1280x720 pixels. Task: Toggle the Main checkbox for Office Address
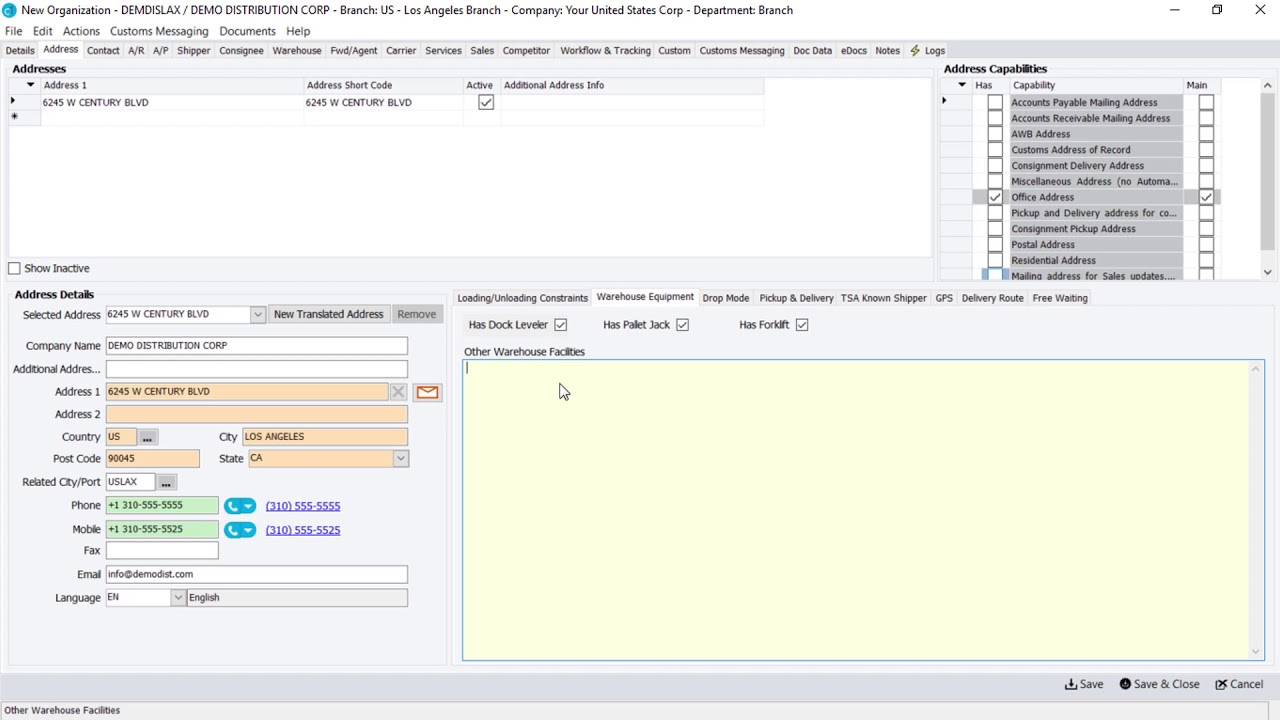pyautogui.click(x=1206, y=197)
